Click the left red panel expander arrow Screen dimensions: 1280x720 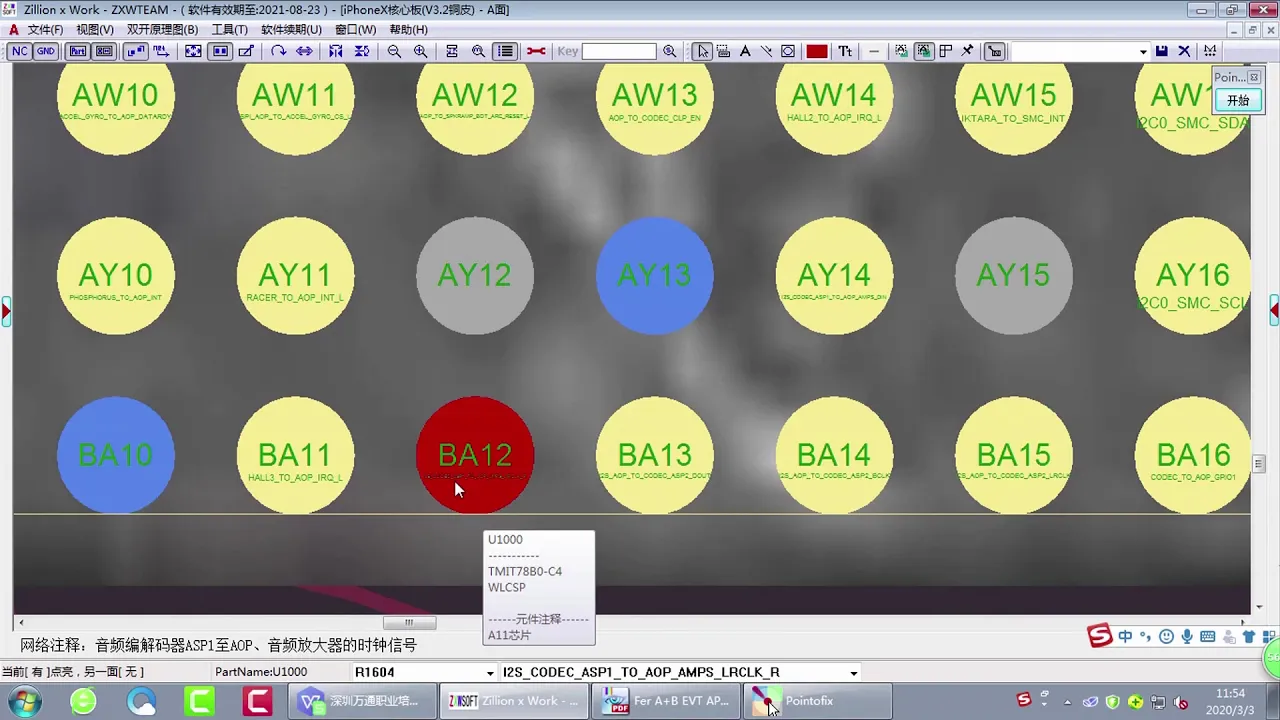pos(6,312)
